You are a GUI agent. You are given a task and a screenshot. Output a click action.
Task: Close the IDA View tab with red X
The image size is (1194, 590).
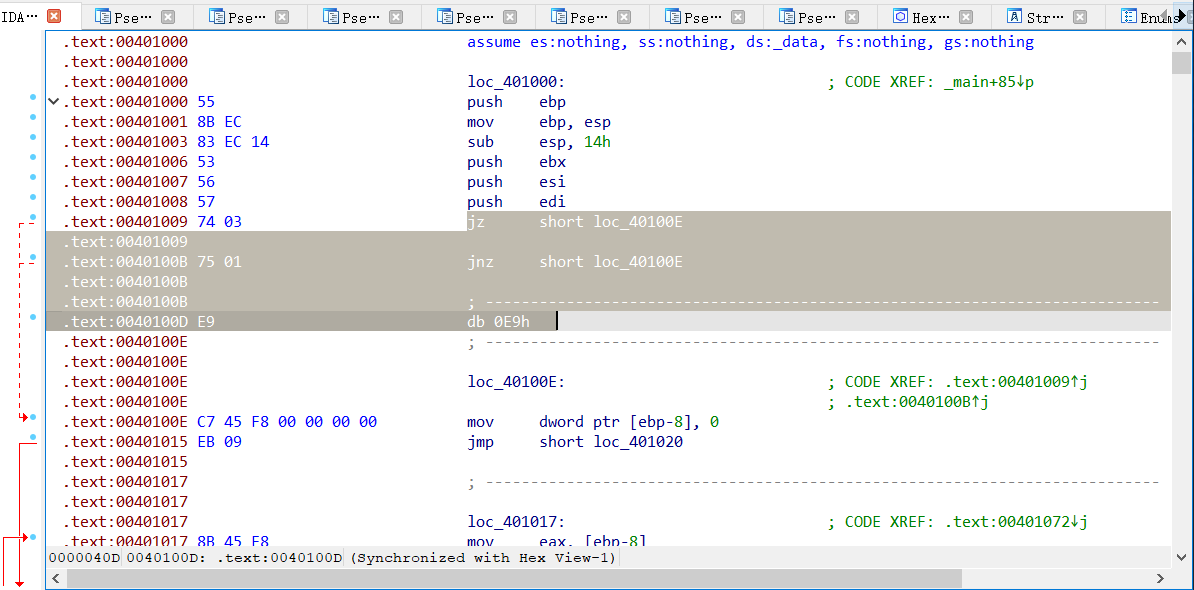54,16
